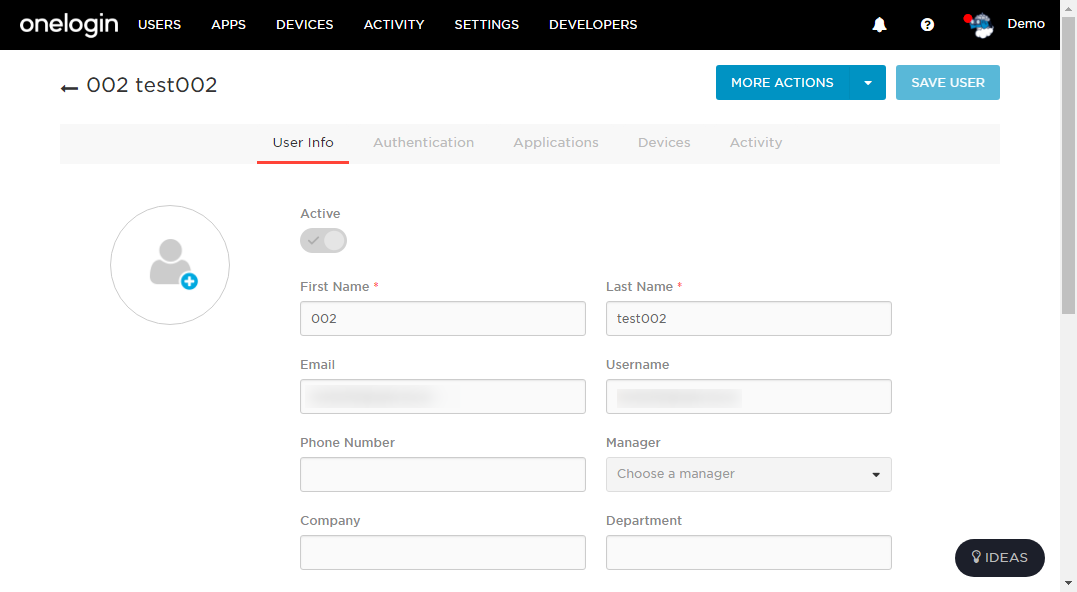Expand the More Actions dropdown arrow
1077x592 pixels.
(x=868, y=82)
